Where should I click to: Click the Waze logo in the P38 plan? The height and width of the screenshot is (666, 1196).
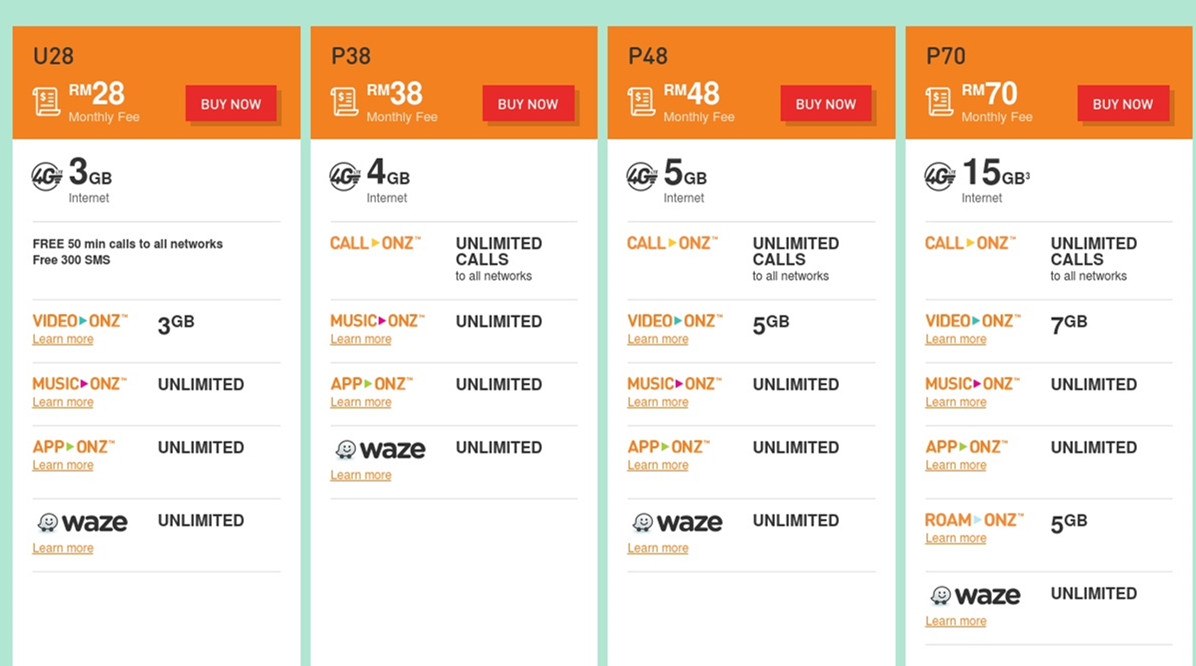pos(380,449)
